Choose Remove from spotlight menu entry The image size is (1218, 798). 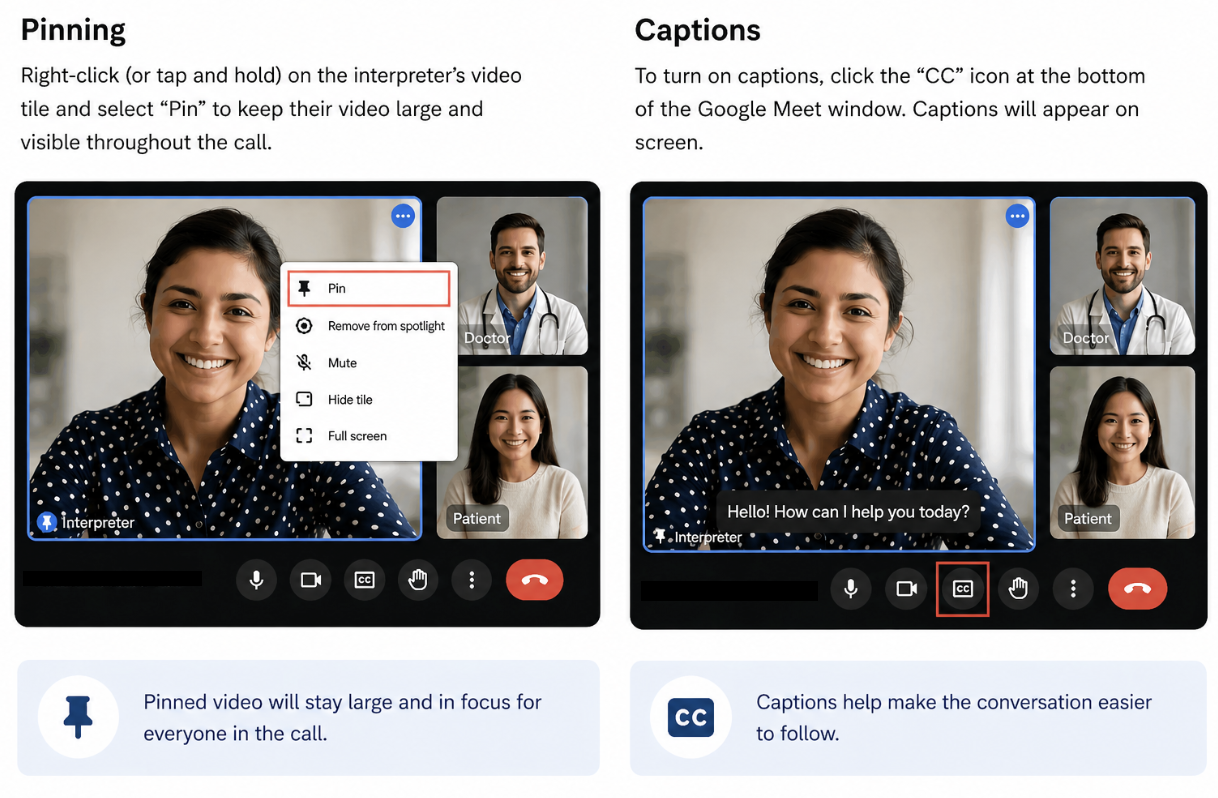coord(369,326)
